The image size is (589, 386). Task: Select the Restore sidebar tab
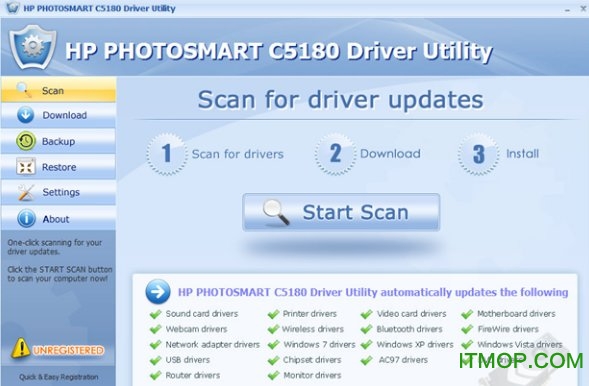pos(58,167)
